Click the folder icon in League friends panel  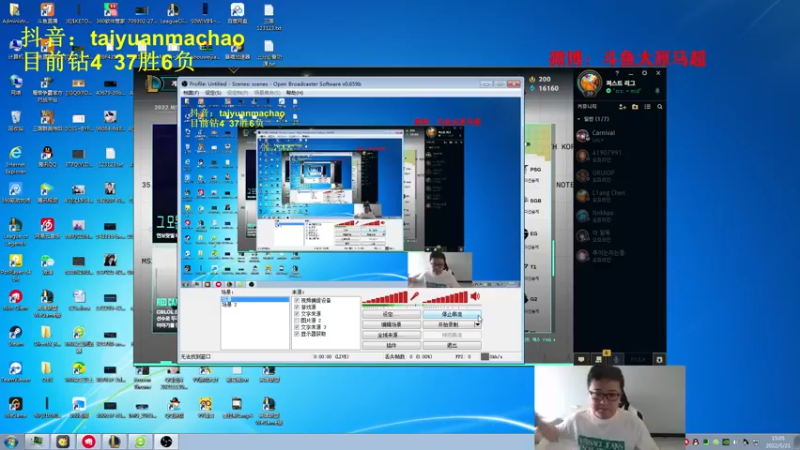click(635, 107)
